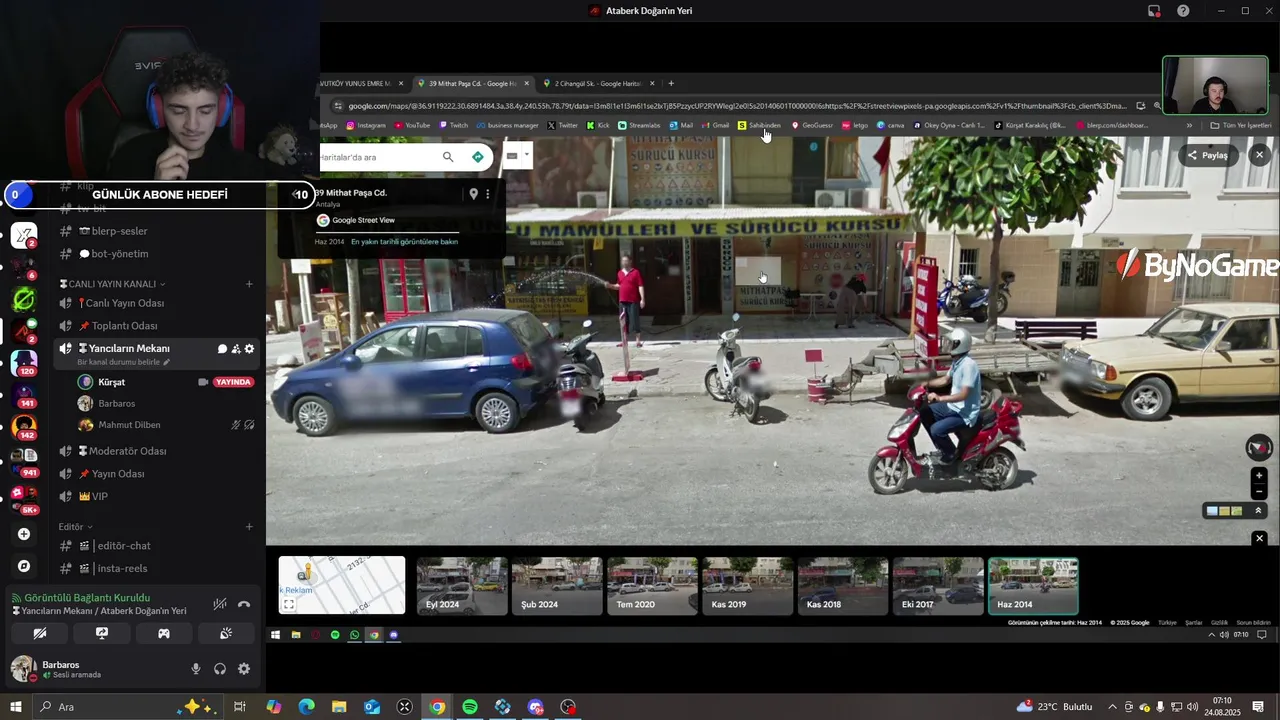1280x720 pixels.
Task: Click the Google Maps URL address bar
Action: (x=737, y=106)
